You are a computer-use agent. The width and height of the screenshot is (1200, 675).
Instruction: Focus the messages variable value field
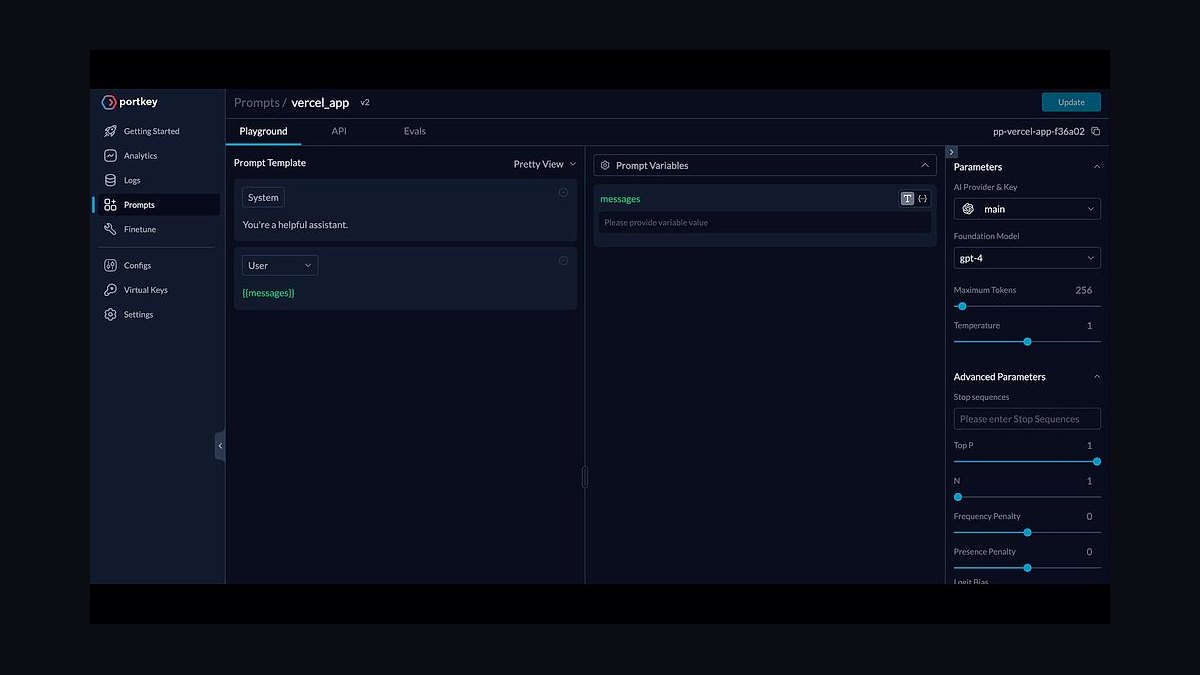(765, 223)
